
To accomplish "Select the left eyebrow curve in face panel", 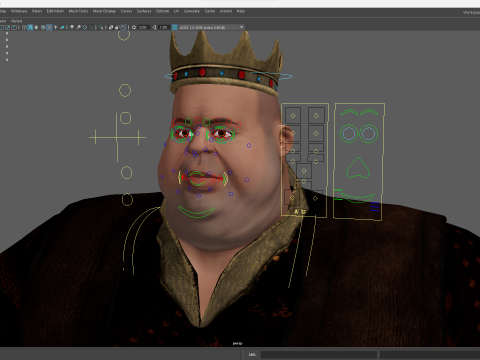I will 349,112.
